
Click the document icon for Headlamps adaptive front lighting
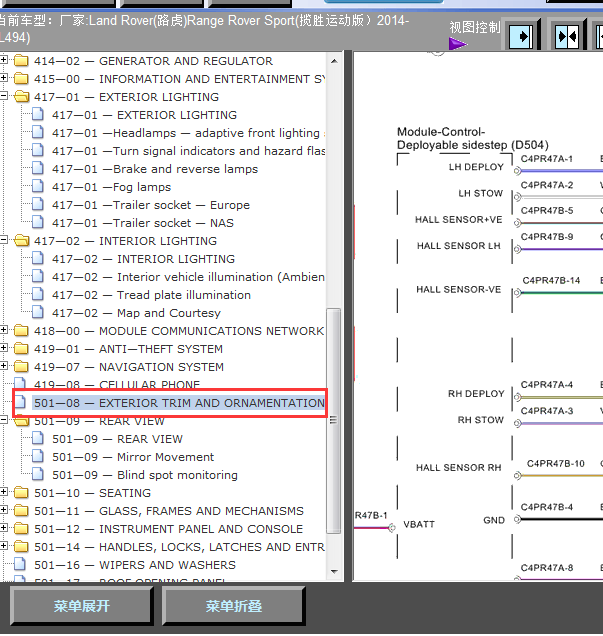(x=38, y=132)
